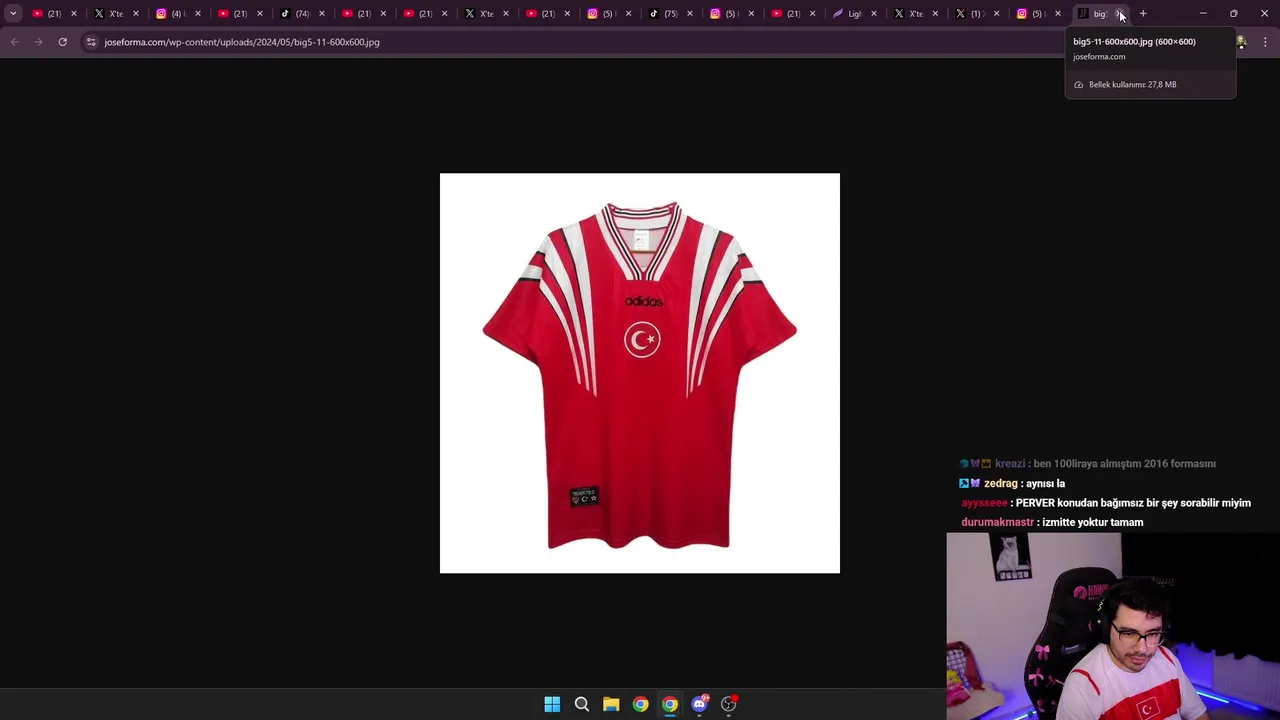Viewport: 1280px width, 720px height.
Task: Click the tooltip title big5-11-600x600.jpg (600×600)
Action: 1134,42
